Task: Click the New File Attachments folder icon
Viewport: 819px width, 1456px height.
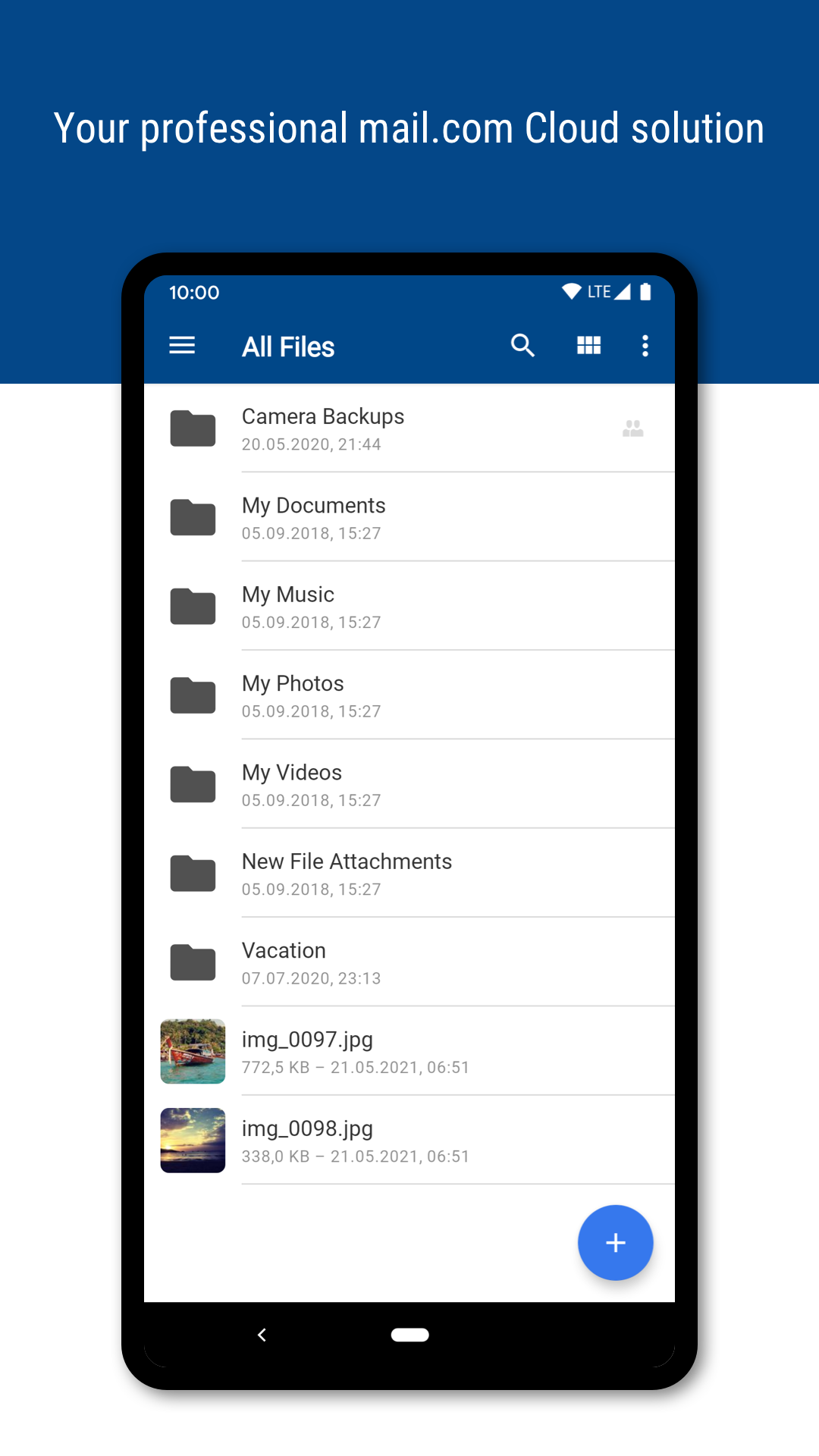Action: click(193, 874)
